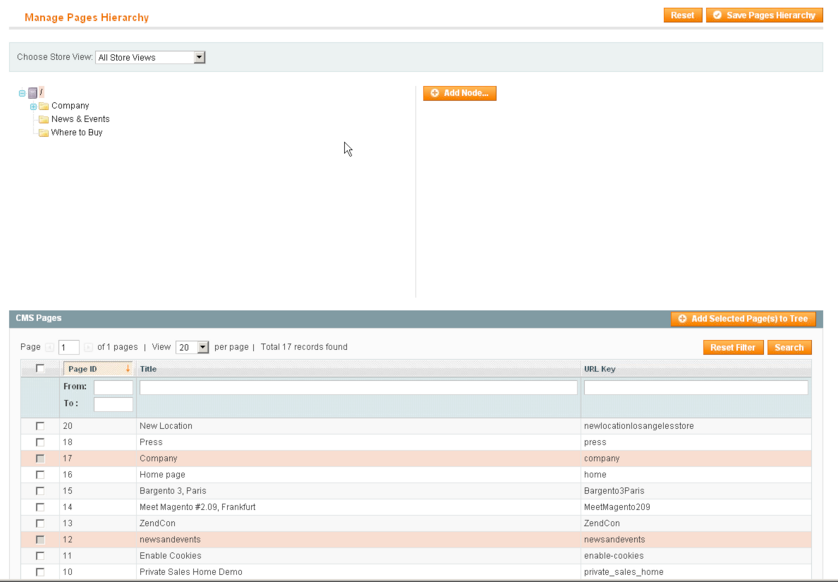This screenshot has width=838, height=582.
Task: Sort by the URL Key column header
Action: point(600,369)
